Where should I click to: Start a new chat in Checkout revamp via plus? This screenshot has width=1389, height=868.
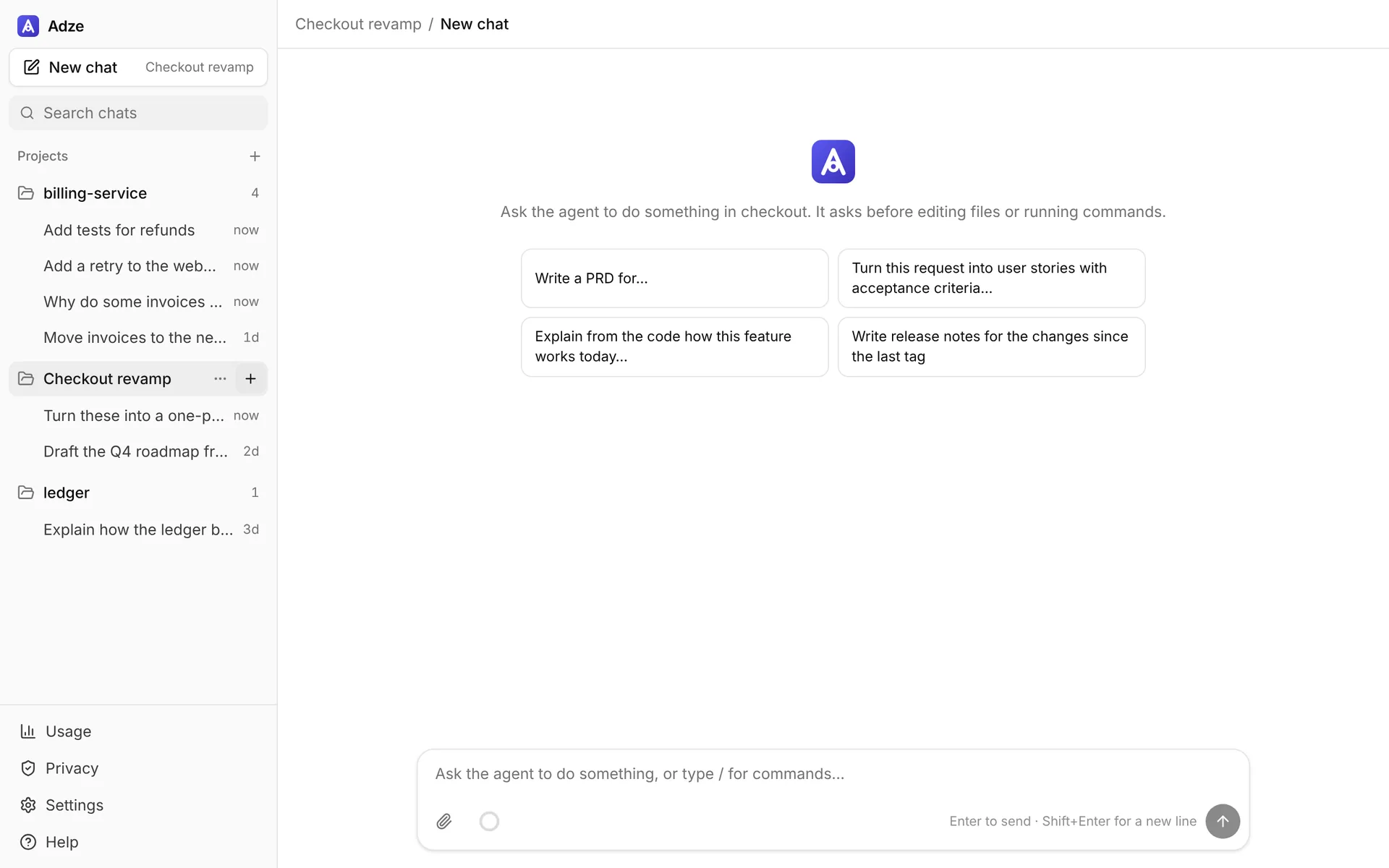point(250,378)
